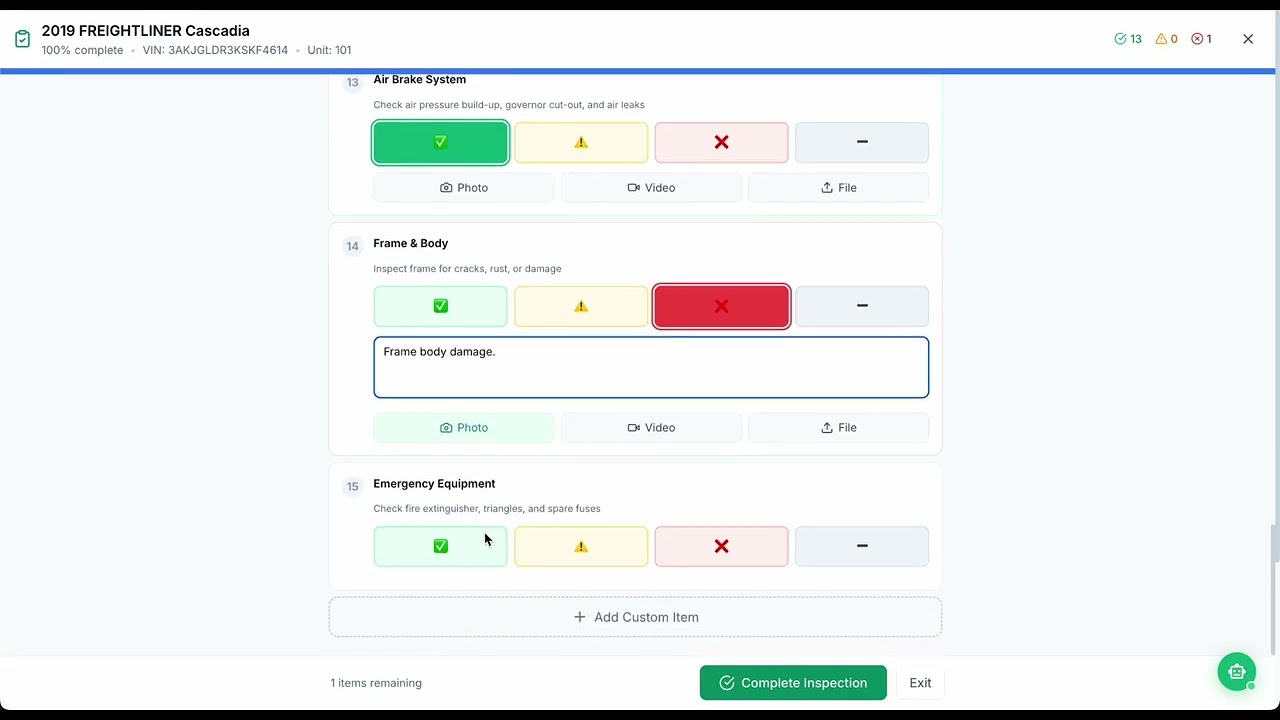Flag Emergency Equipment with warning
Viewport: 1280px width, 720px height.
tap(581, 546)
